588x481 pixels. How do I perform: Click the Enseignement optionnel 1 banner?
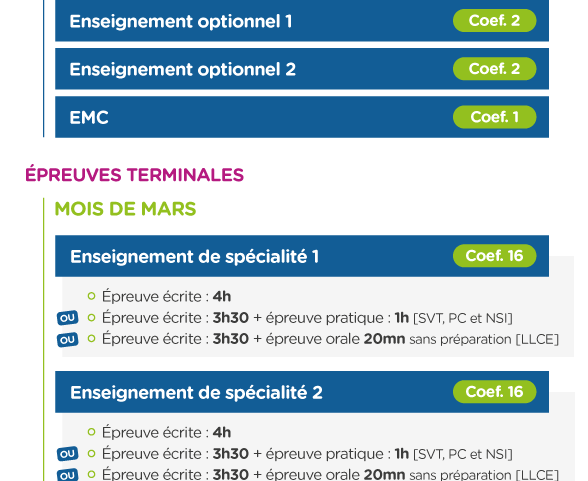302,21
